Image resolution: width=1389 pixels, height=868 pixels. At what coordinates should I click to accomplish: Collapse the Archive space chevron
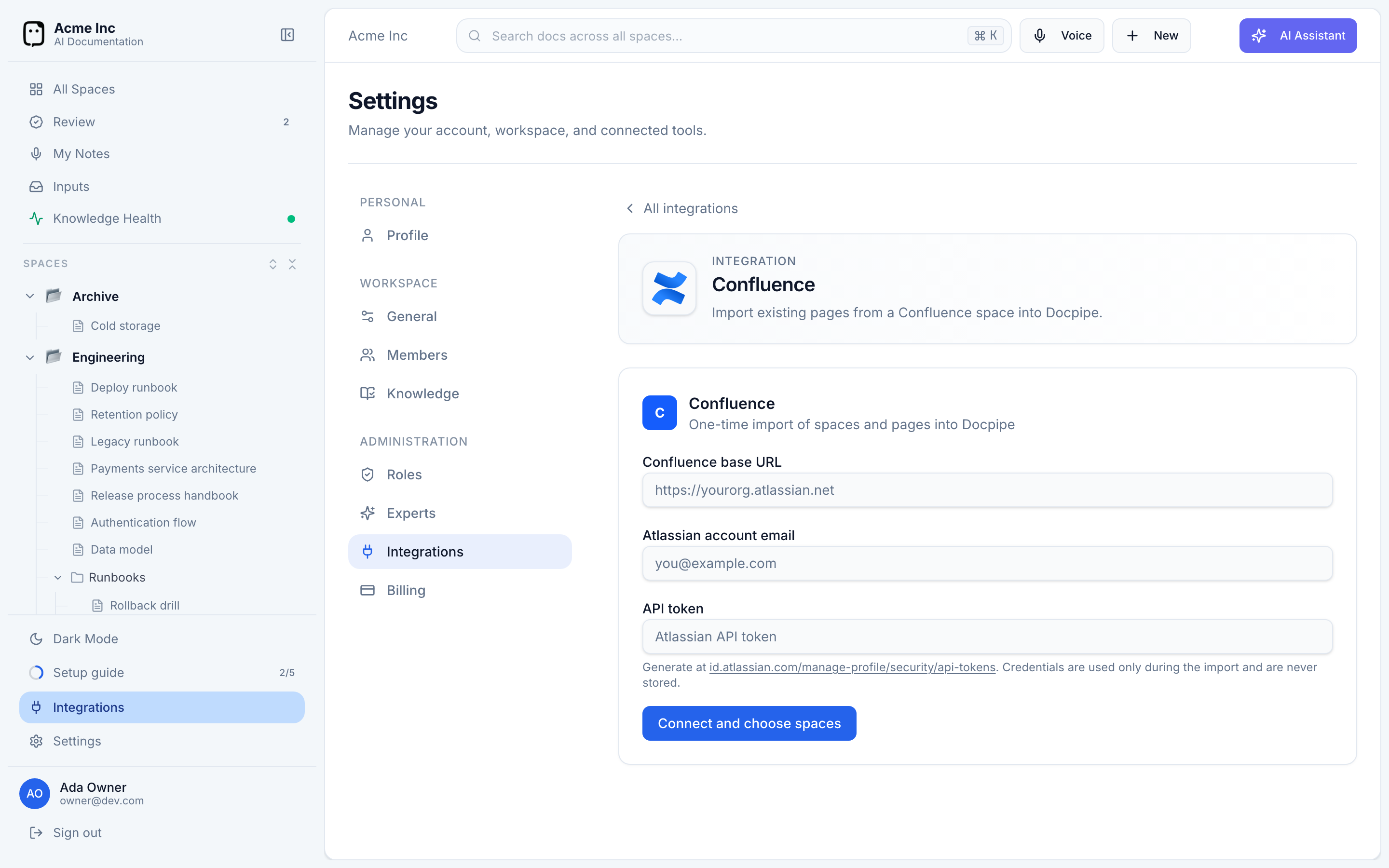(x=30, y=296)
